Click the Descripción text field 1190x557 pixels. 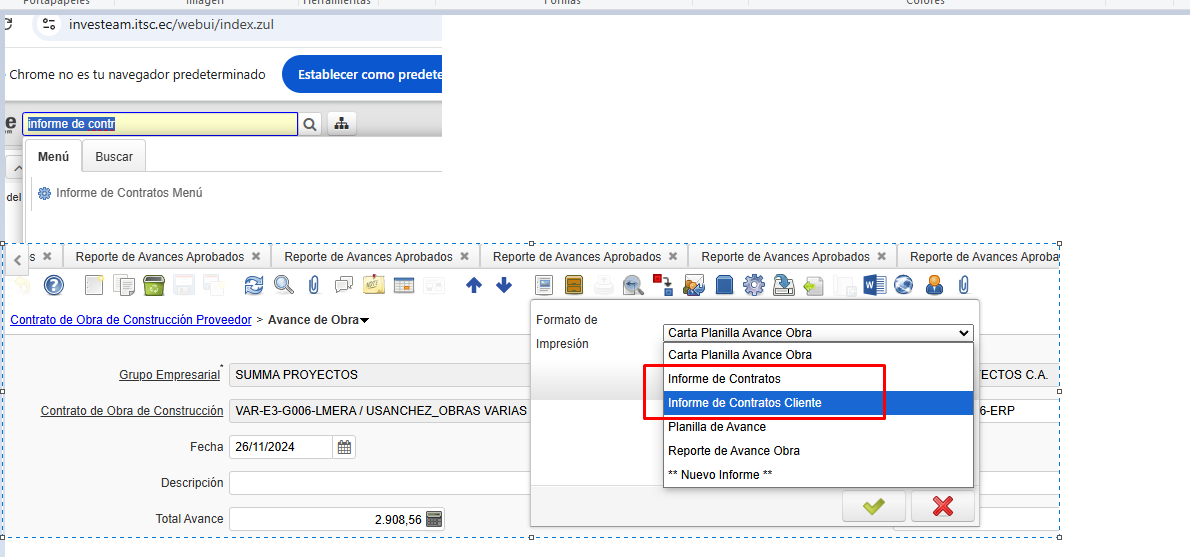[x=380, y=483]
